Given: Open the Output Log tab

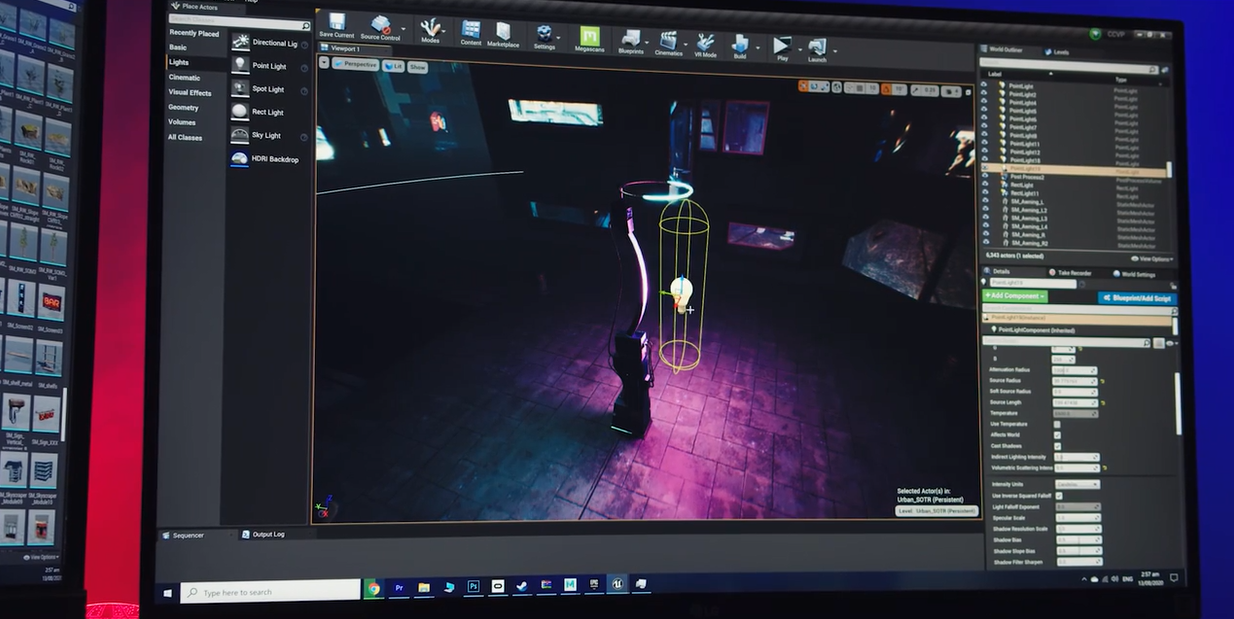Looking at the screenshot, I should 264,534.
